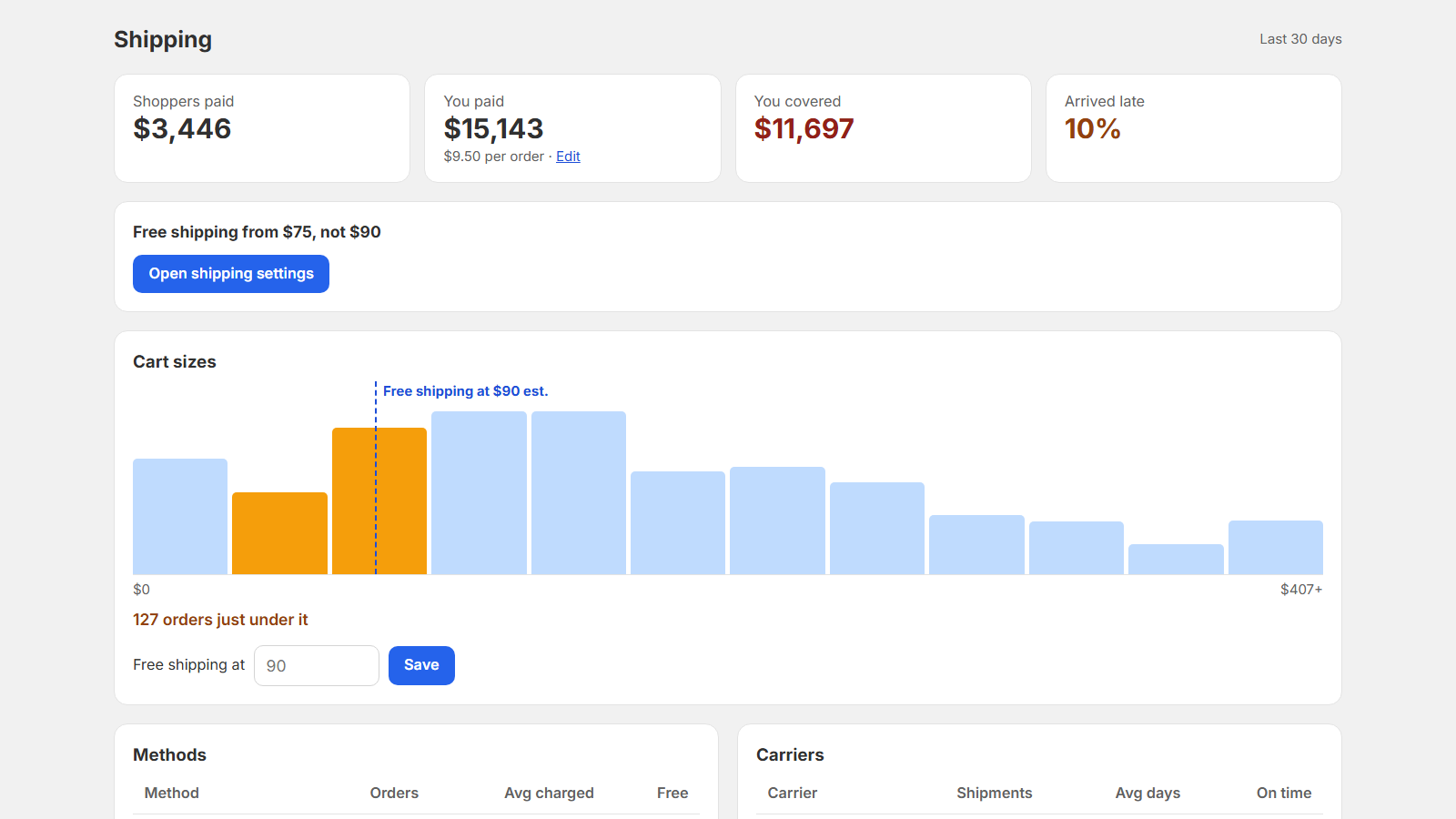Click the '$9.50 per order' text
The image size is (1456, 819).
click(493, 157)
